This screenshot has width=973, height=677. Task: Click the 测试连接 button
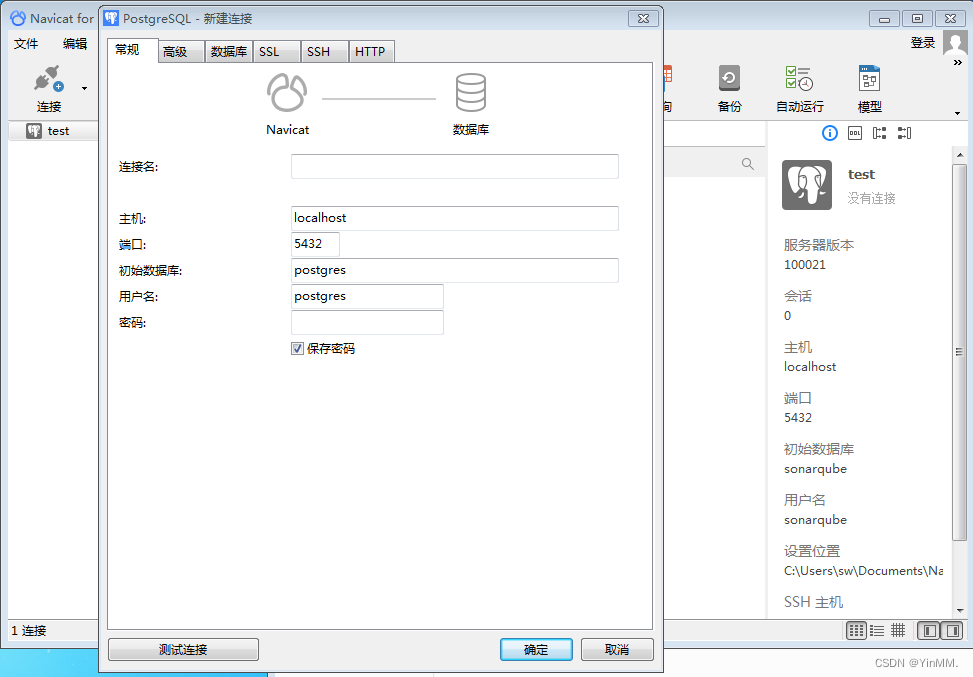click(183, 650)
